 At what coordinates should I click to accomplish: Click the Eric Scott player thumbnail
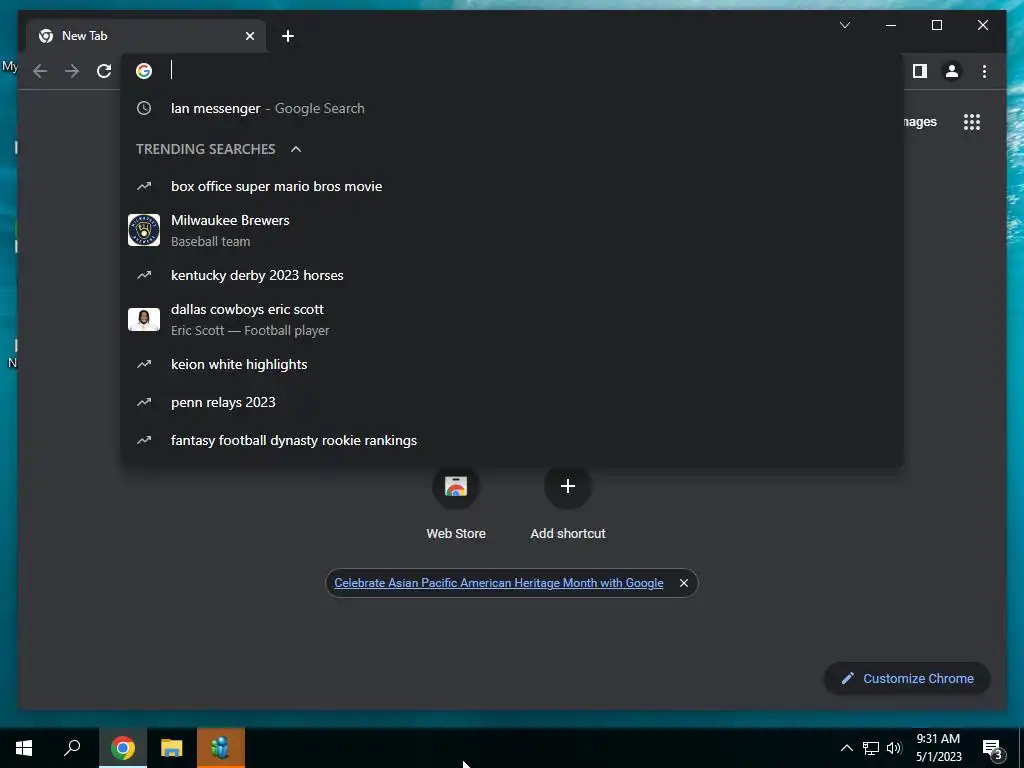[x=144, y=319]
